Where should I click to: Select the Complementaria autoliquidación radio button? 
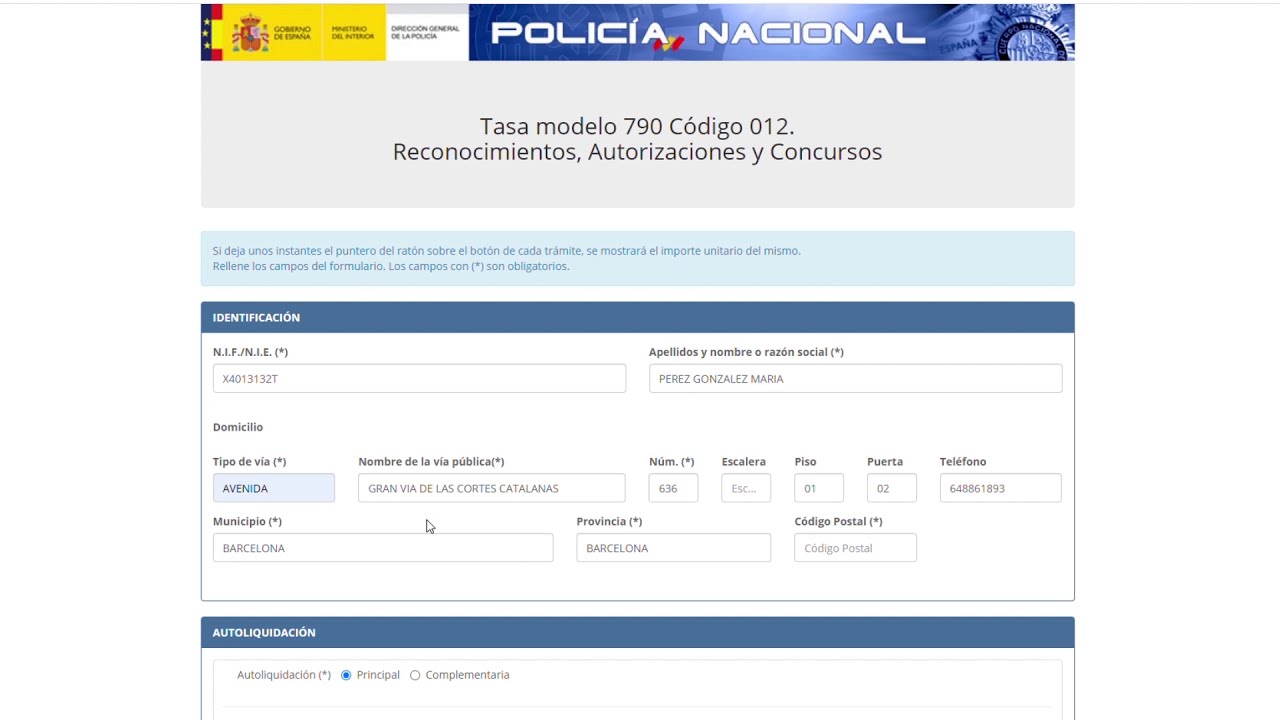coord(415,675)
